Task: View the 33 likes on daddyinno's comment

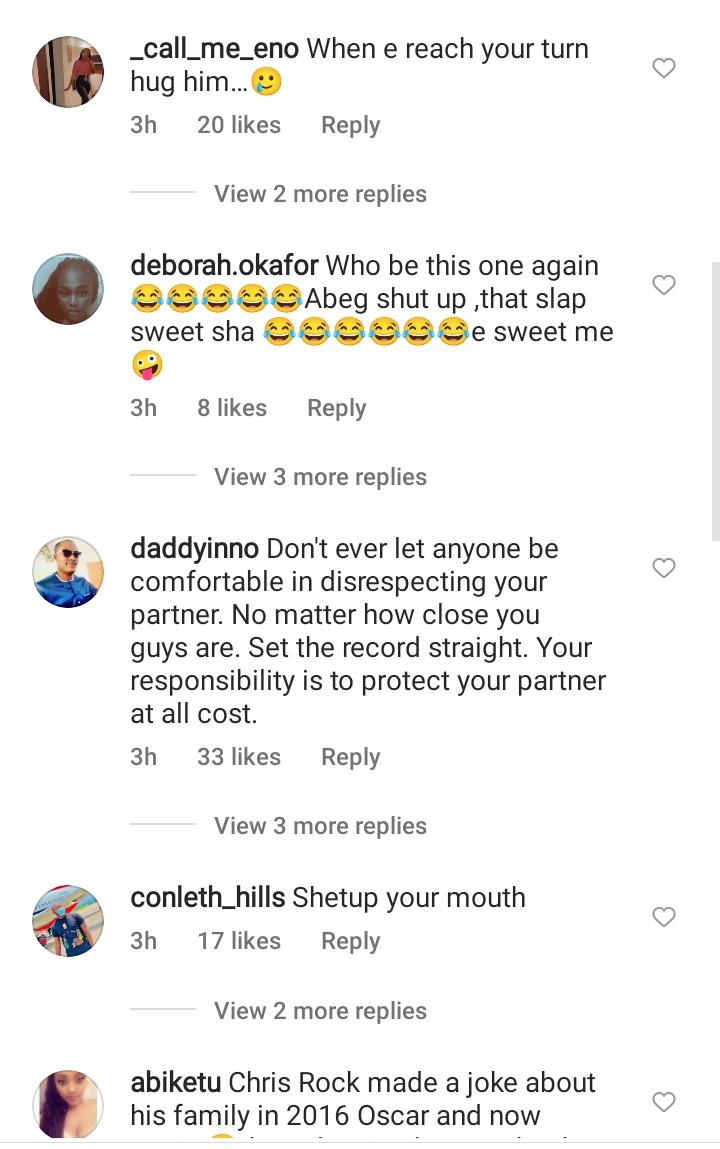Action: [x=239, y=757]
